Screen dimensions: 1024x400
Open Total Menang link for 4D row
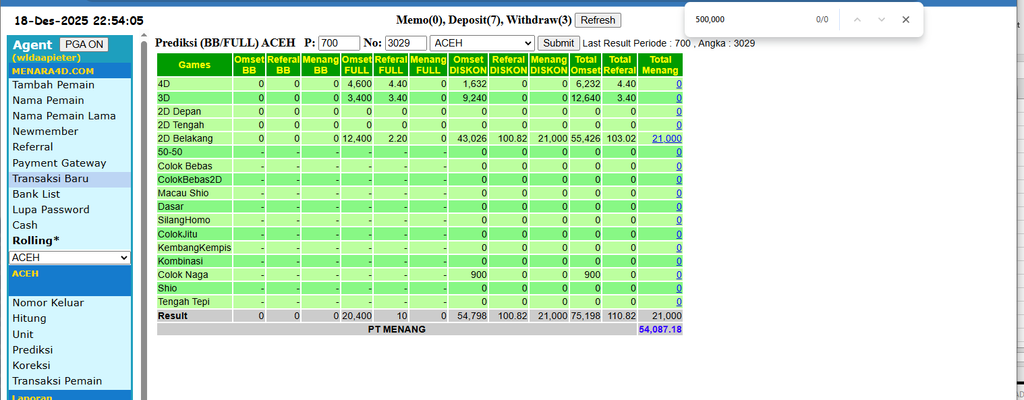[x=679, y=84]
